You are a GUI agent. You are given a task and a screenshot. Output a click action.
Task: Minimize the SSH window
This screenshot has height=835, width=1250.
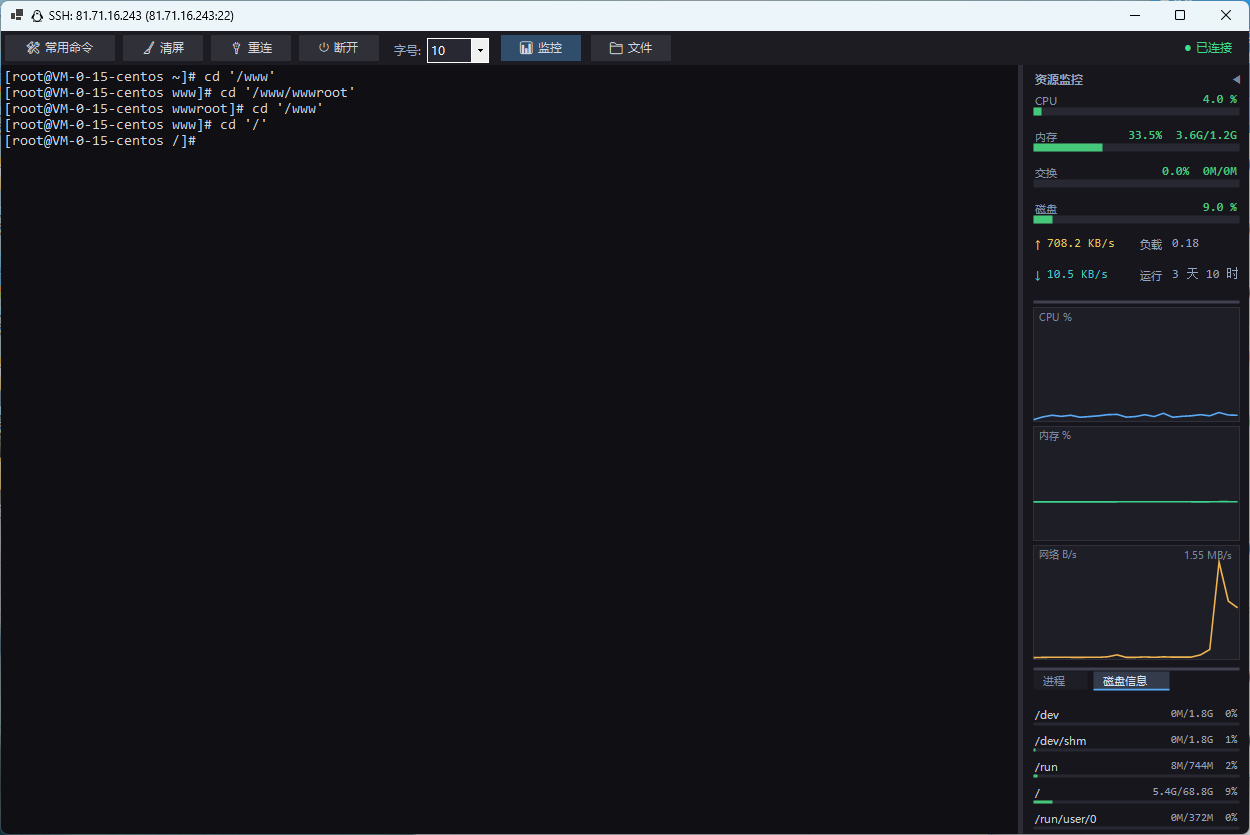[x=1134, y=15]
